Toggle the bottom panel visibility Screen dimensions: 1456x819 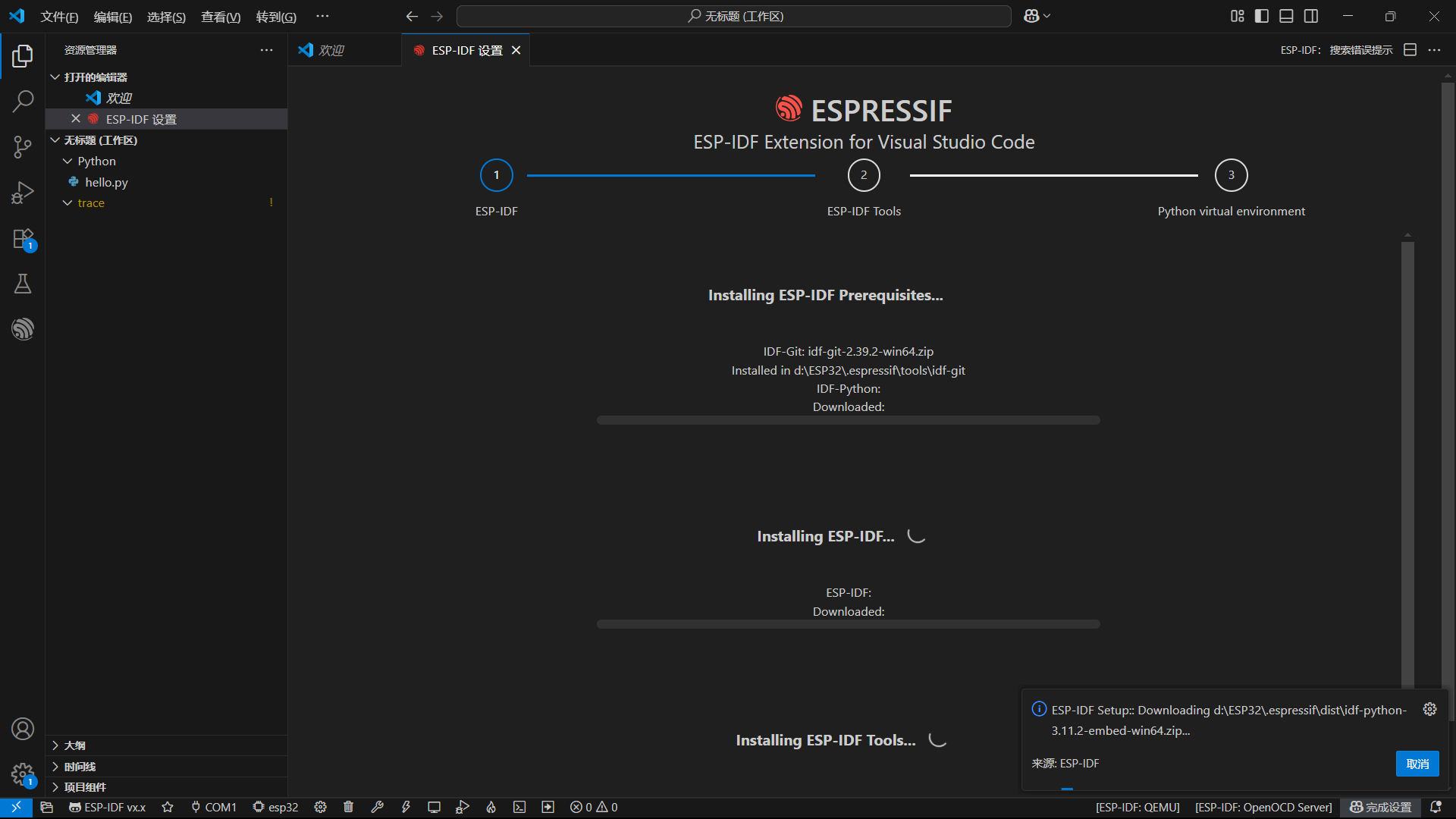pyautogui.click(x=1286, y=16)
